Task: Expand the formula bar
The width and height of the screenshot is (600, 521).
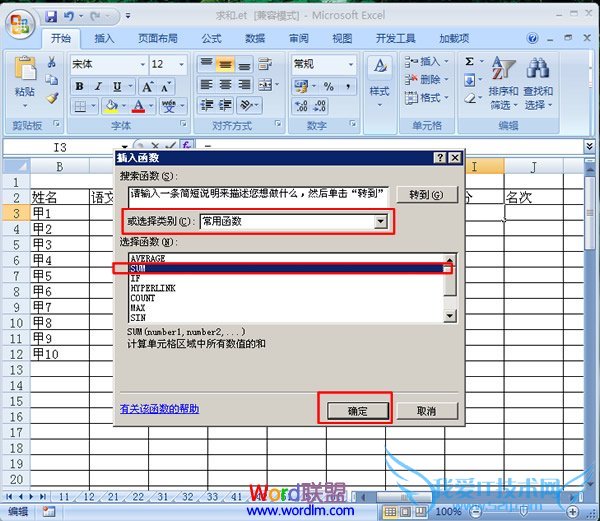Action: [x=590, y=146]
